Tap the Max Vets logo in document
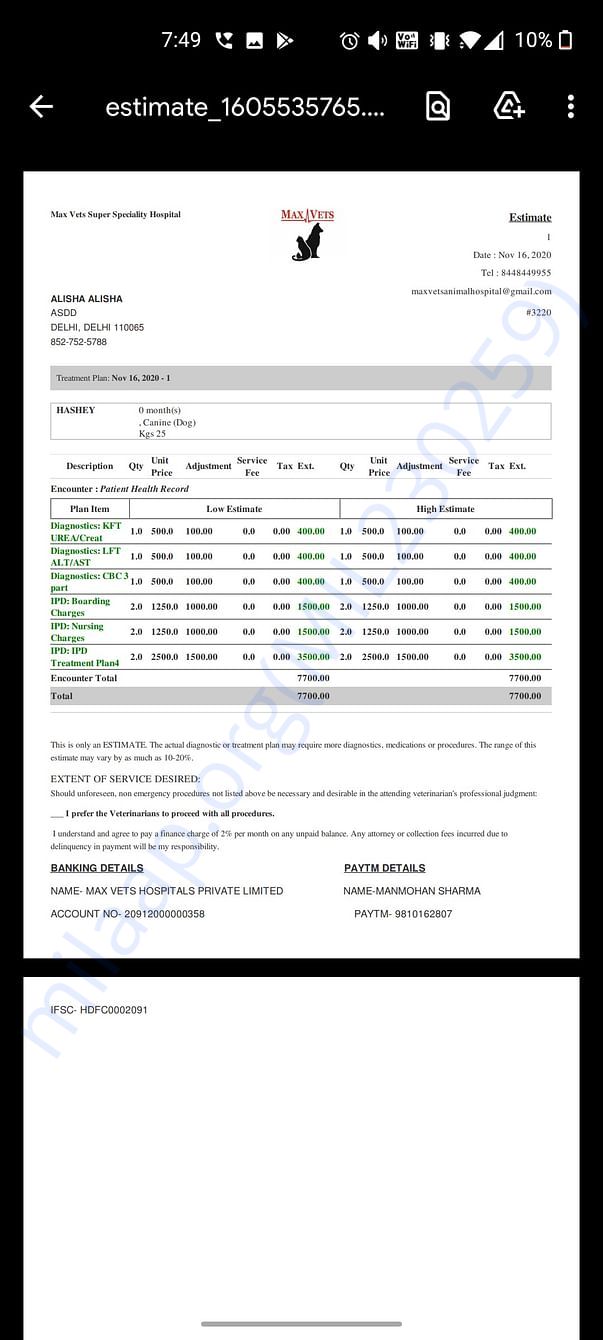This screenshot has width=603, height=1340. click(308, 234)
